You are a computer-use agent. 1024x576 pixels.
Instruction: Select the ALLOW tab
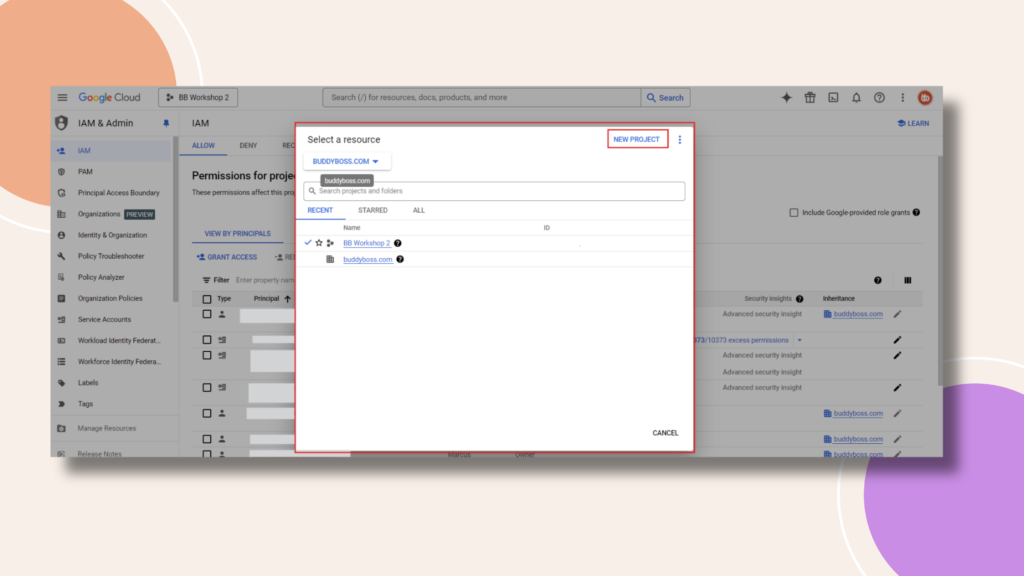[x=203, y=146]
